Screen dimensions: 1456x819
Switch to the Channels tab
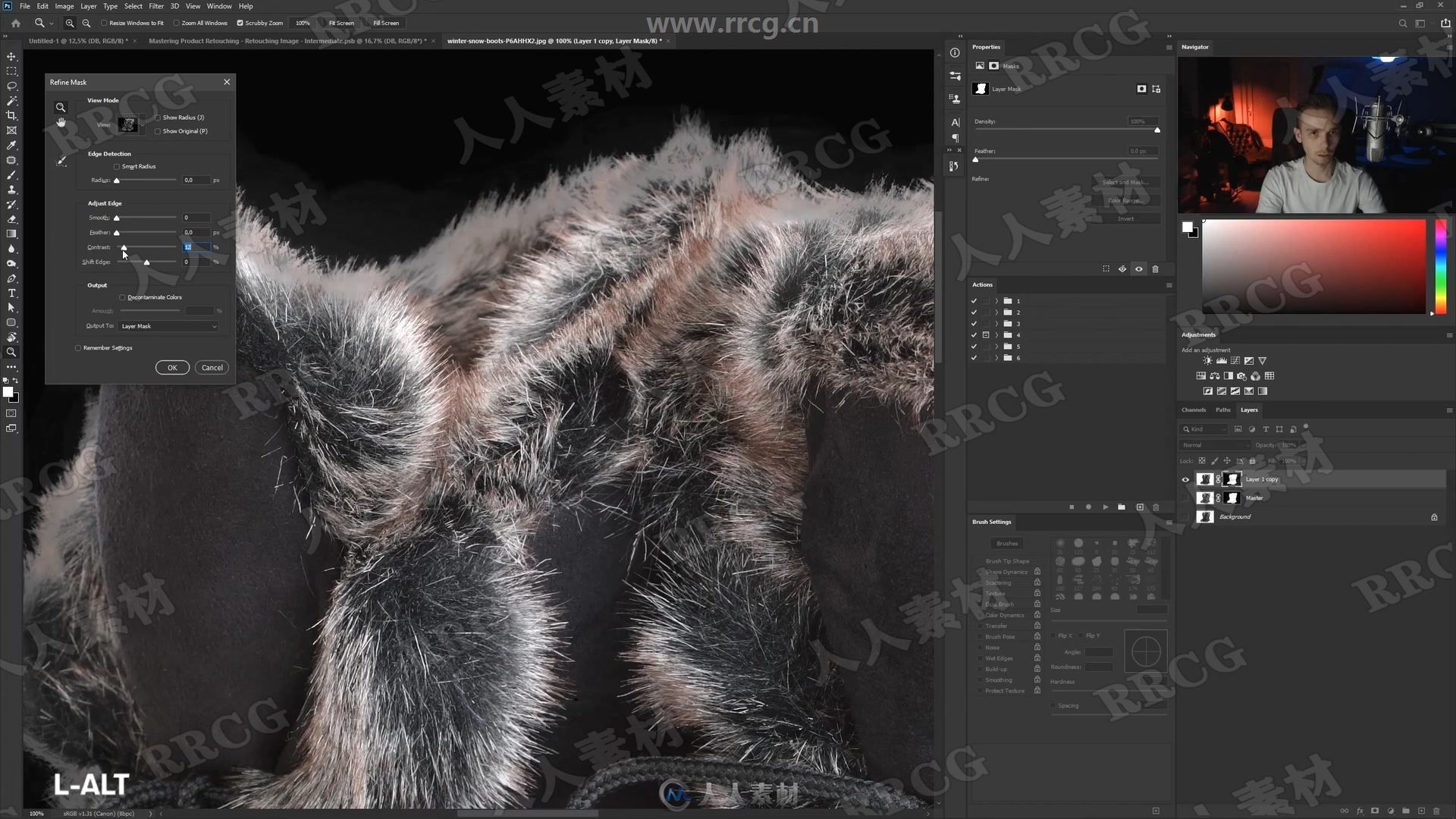click(1194, 410)
